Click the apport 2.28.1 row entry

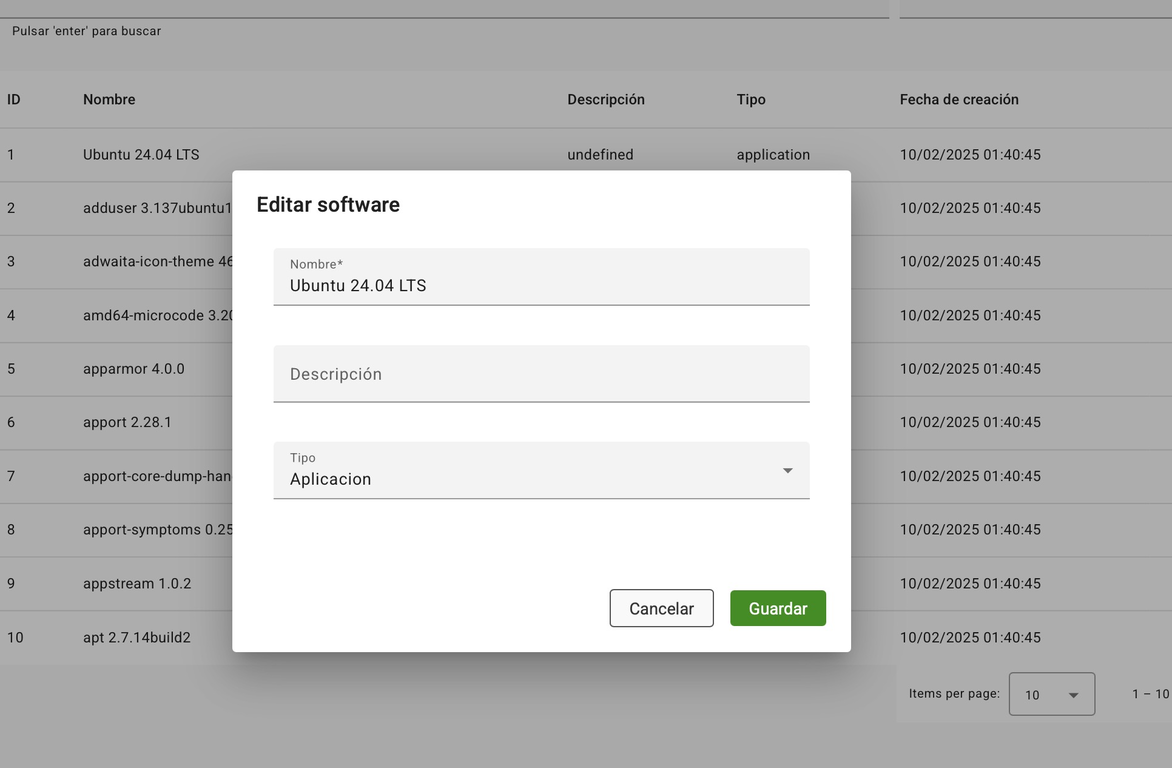127,423
